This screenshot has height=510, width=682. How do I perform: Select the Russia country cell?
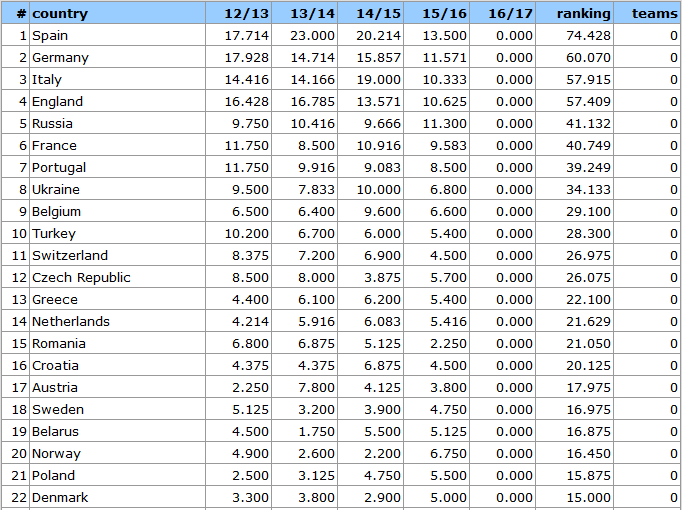(117, 123)
